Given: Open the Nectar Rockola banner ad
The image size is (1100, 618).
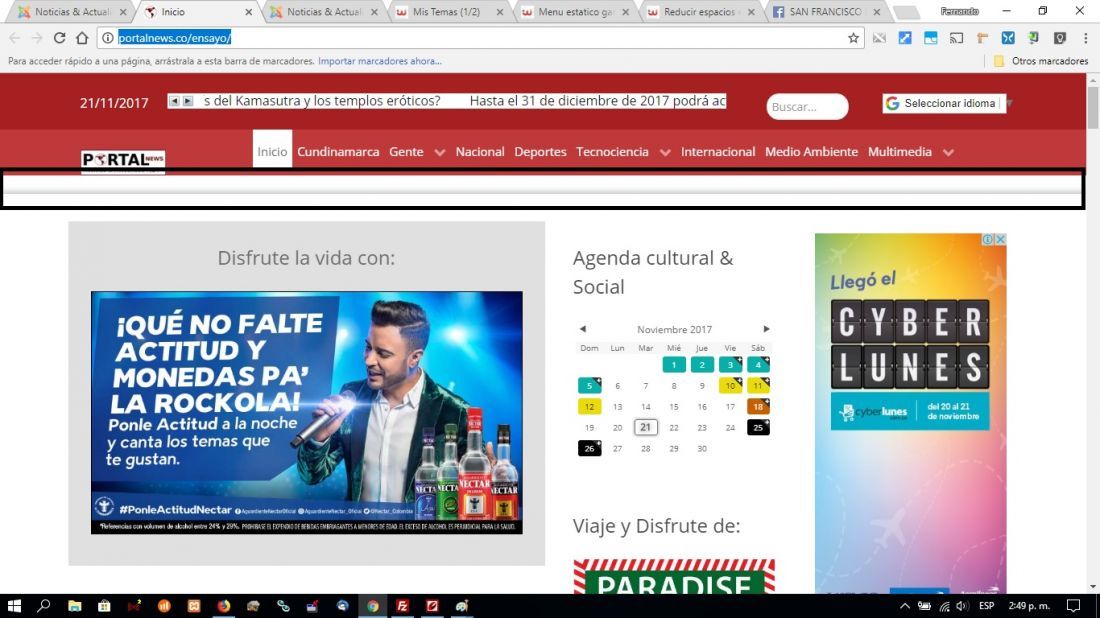Looking at the screenshot, I should coord(307,412).
